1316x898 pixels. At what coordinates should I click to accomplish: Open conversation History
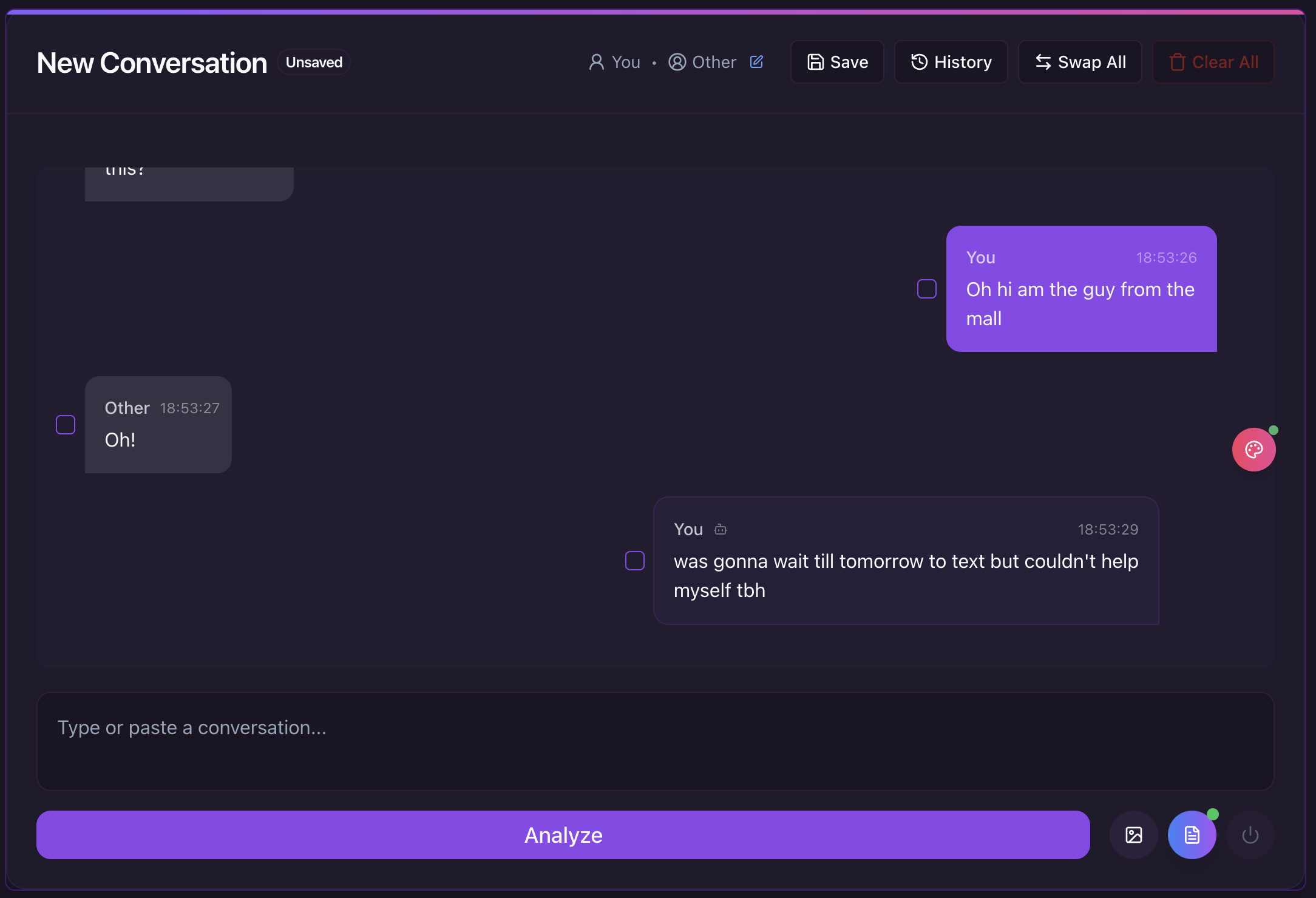tap(951, 62)
